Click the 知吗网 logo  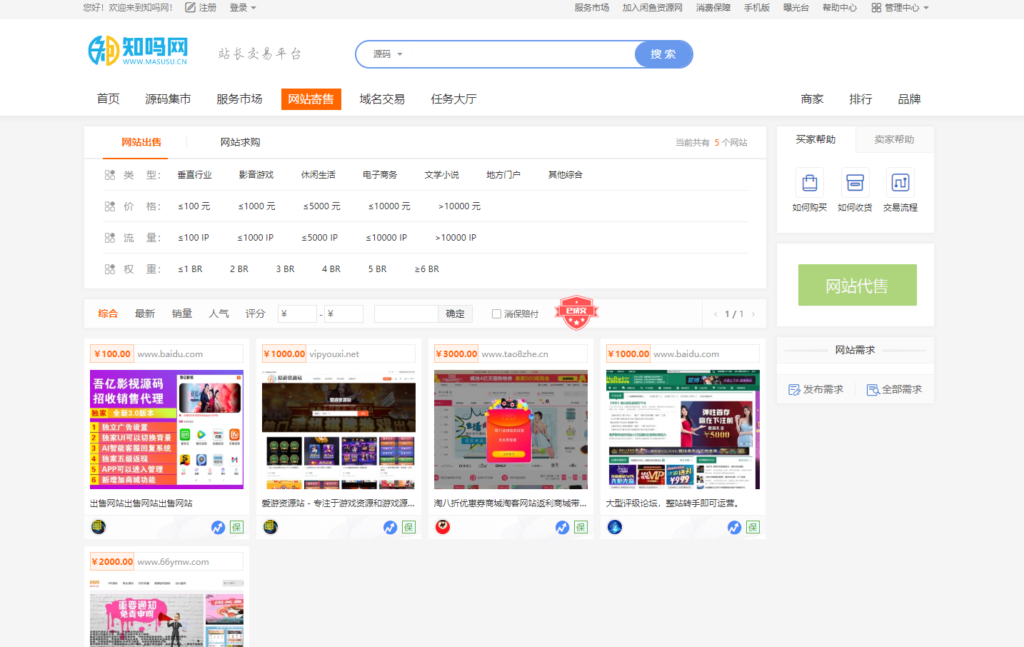139,51
